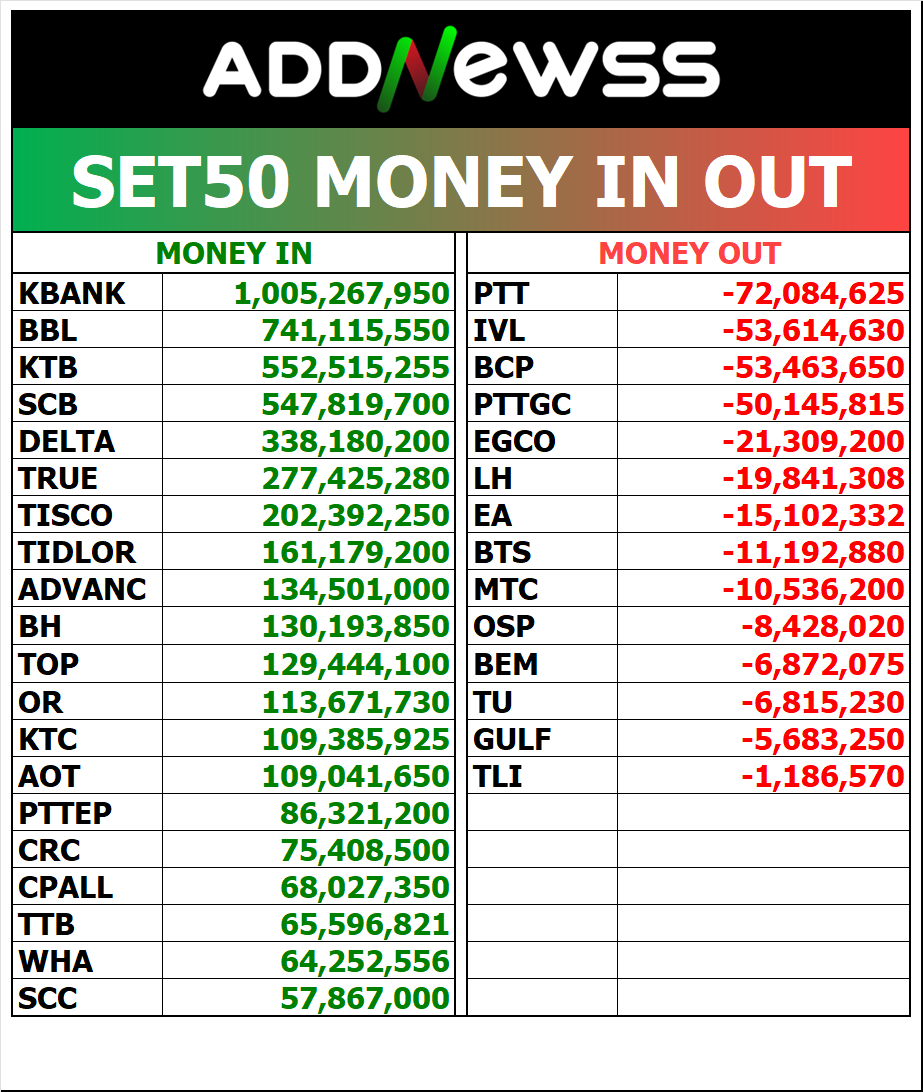This screenshot has width=923, height=1092.
Task: Click the 1,005,267,950 value for KBANK
Action: click(342, 294)
